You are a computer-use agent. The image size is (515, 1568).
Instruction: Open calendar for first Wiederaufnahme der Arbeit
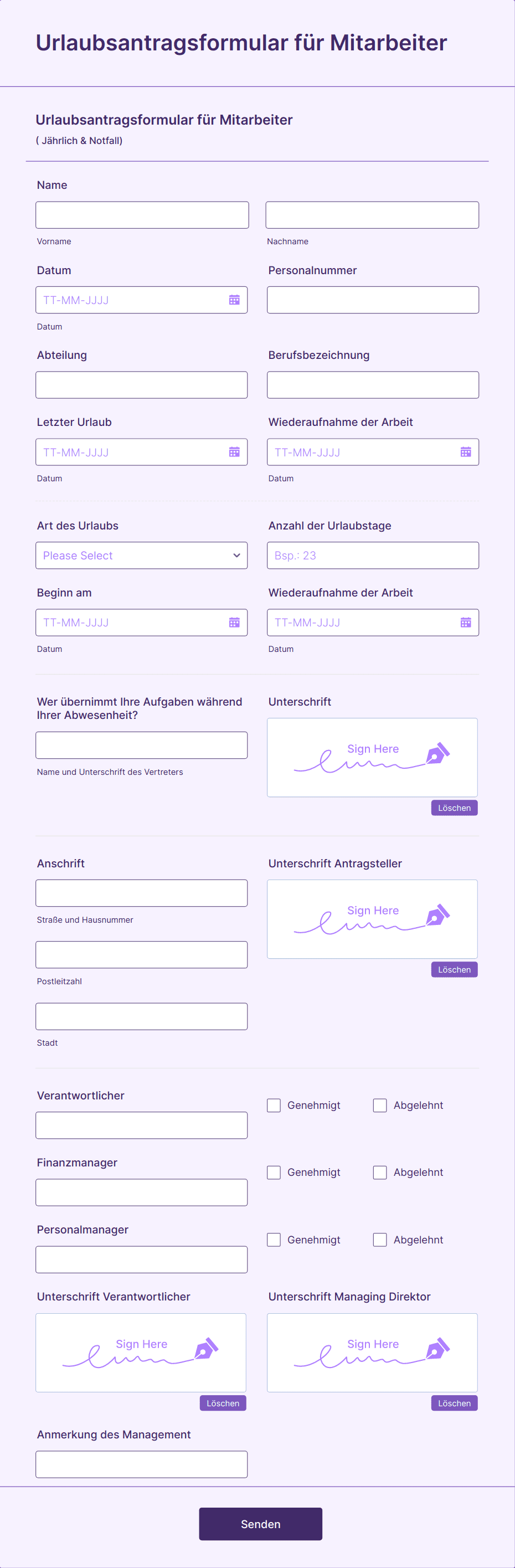(x=466, y=453)
